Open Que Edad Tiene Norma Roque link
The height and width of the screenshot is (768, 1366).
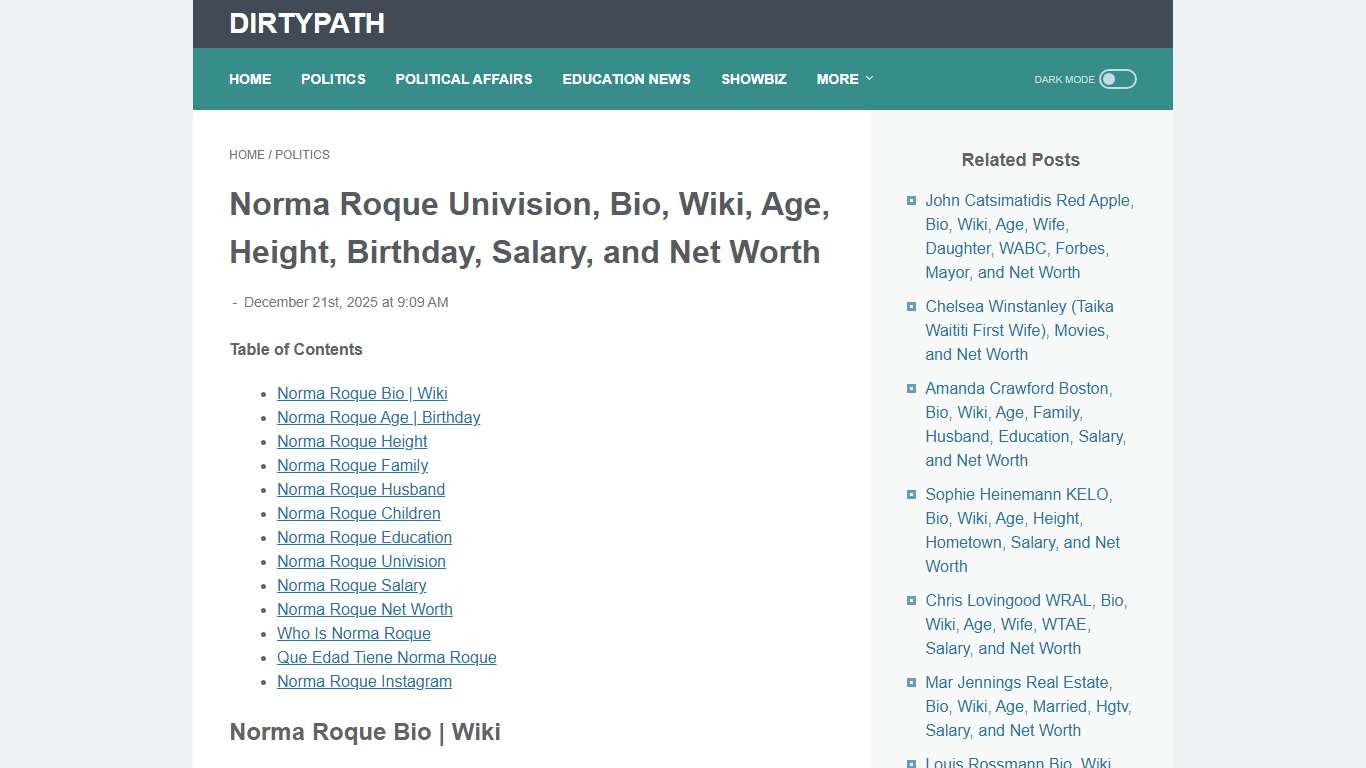(387, 657)
